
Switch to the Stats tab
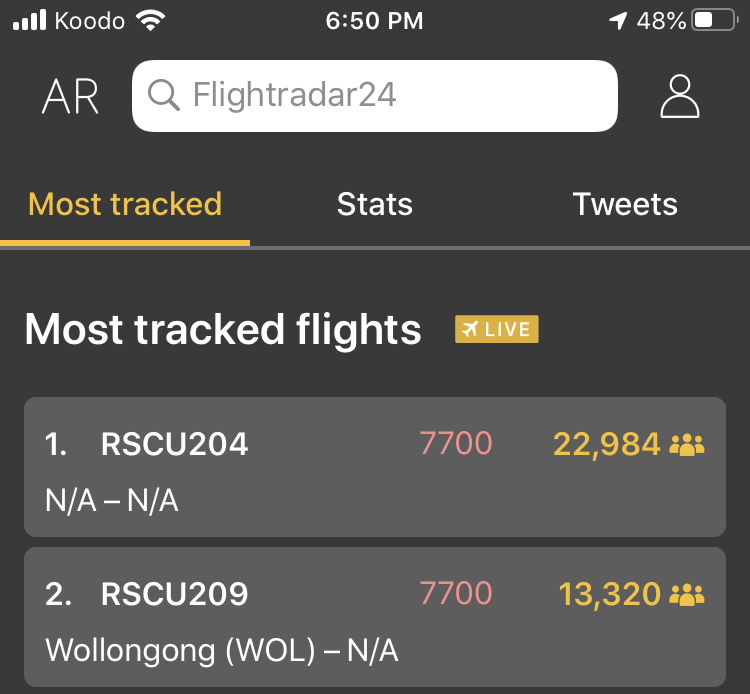(375, 205)
